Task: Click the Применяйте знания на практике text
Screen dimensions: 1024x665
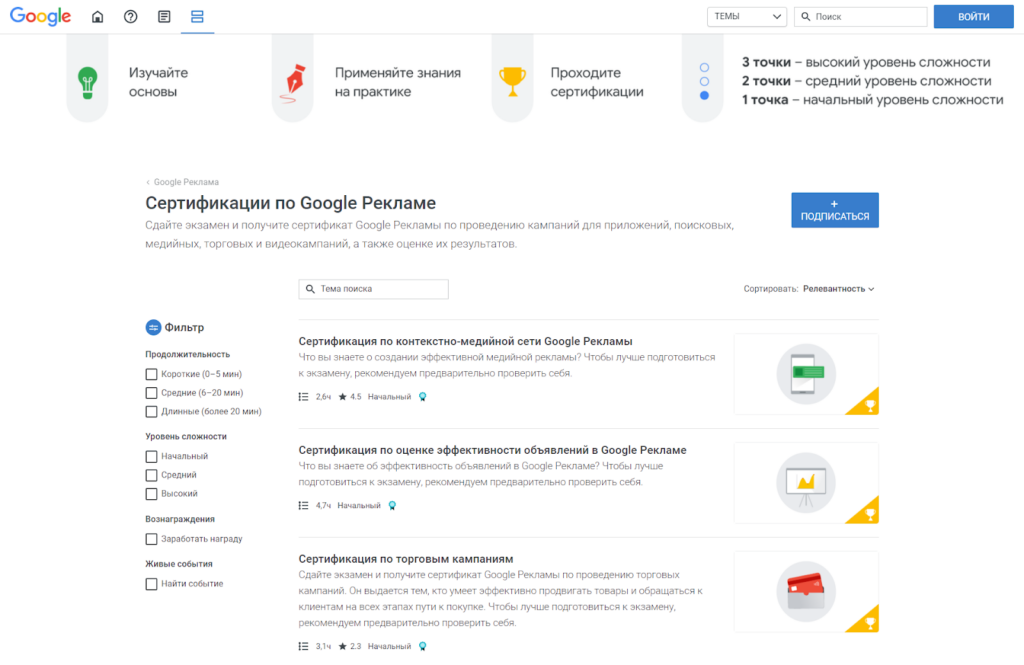Action: pyautogui.click(x=398, y=82)
